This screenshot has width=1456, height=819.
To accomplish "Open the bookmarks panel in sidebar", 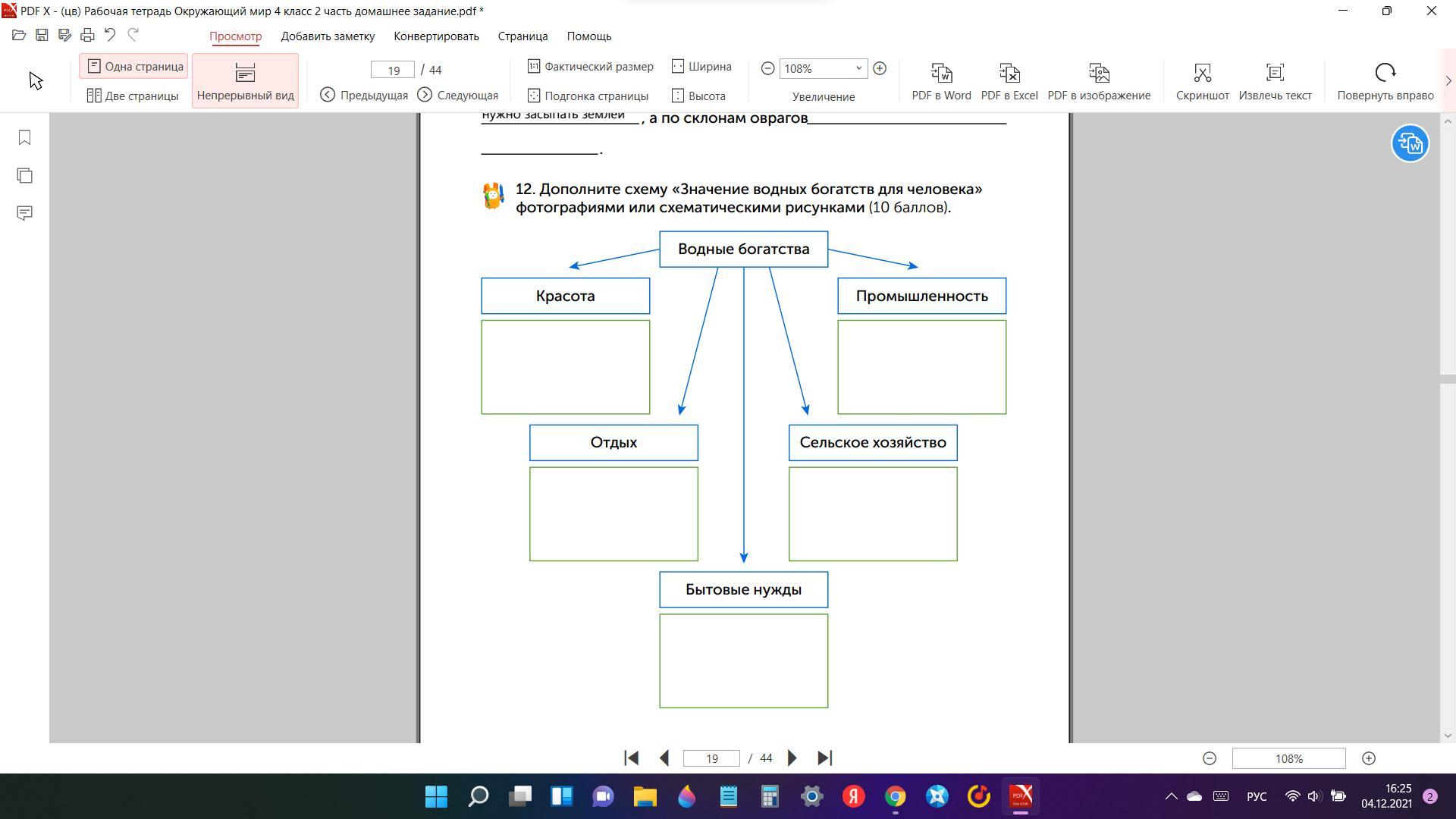I will click(24, 137).
